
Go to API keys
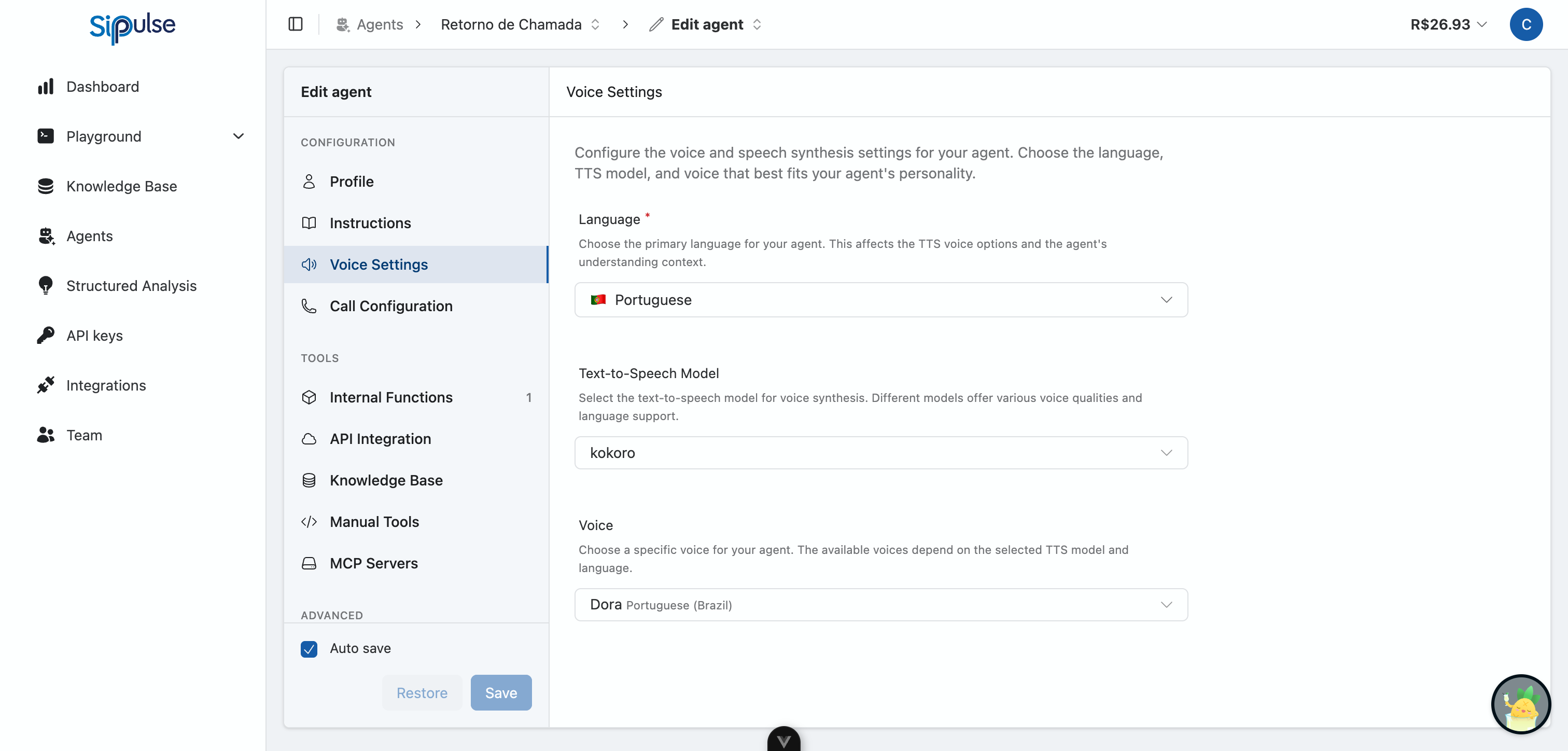pos(95,336)
